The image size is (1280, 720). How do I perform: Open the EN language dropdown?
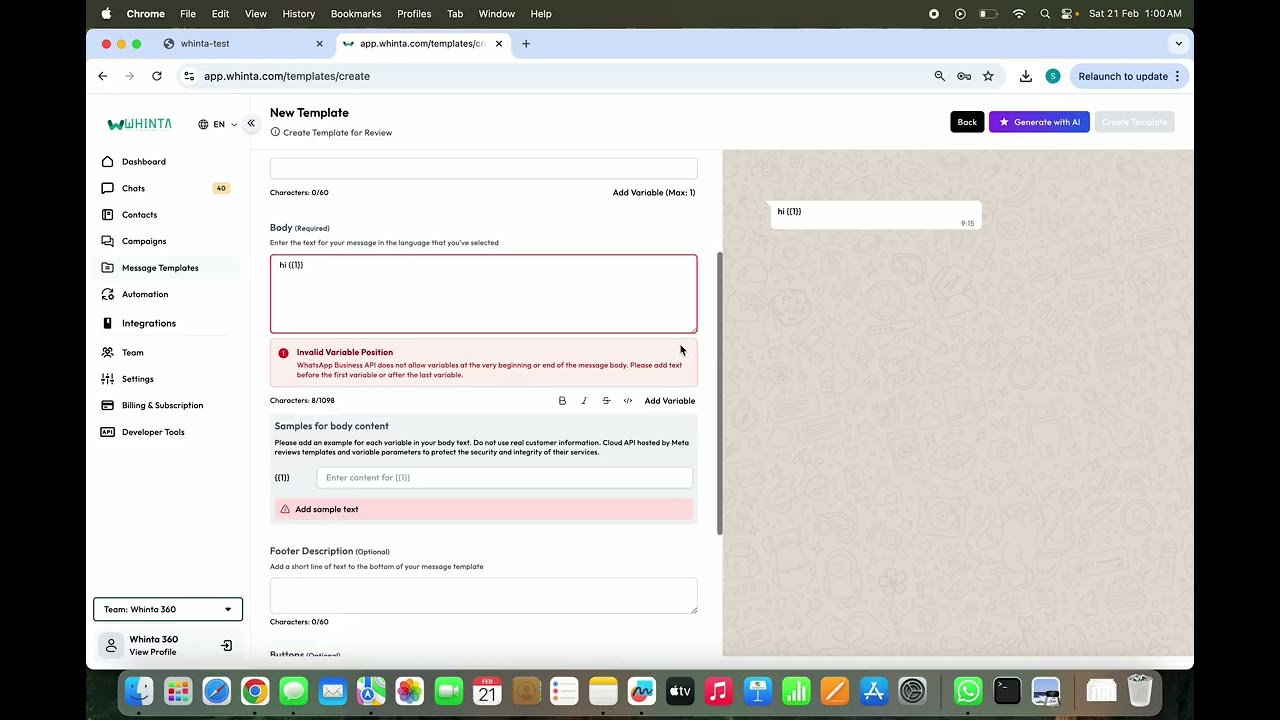(x=218, y=124)
